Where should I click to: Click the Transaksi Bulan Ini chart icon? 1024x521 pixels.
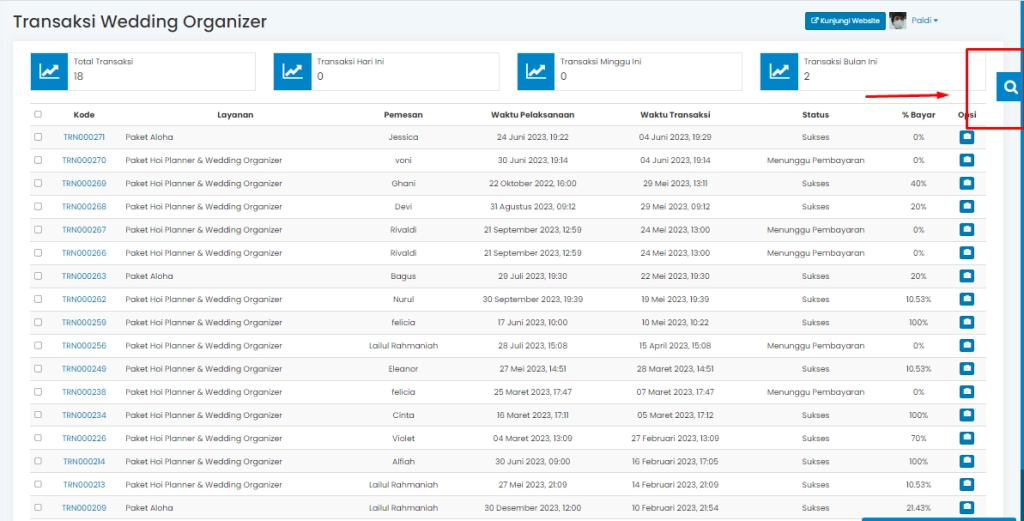point(779,71)
